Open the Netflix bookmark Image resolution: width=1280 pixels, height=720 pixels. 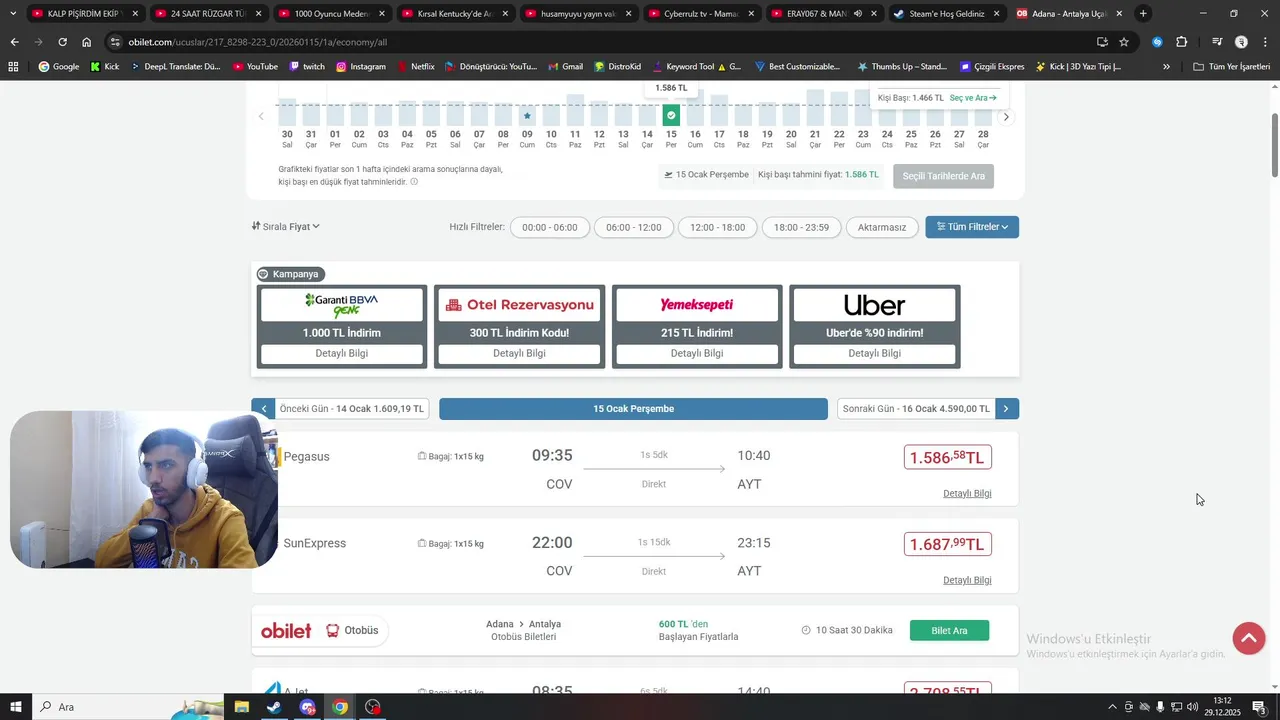pos(415,66)
